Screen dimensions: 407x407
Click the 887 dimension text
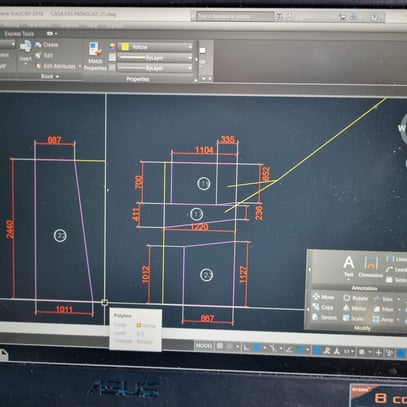tap(207, 318)
